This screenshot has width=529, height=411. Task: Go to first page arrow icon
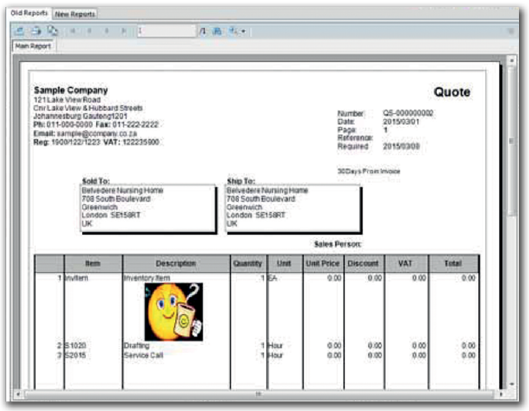72,31
